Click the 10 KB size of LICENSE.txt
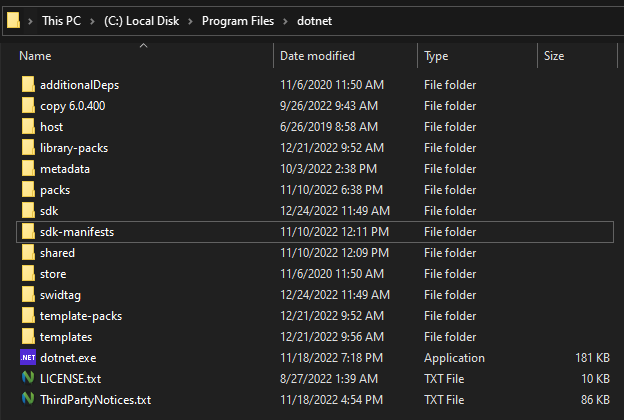 tap(595, 379)
